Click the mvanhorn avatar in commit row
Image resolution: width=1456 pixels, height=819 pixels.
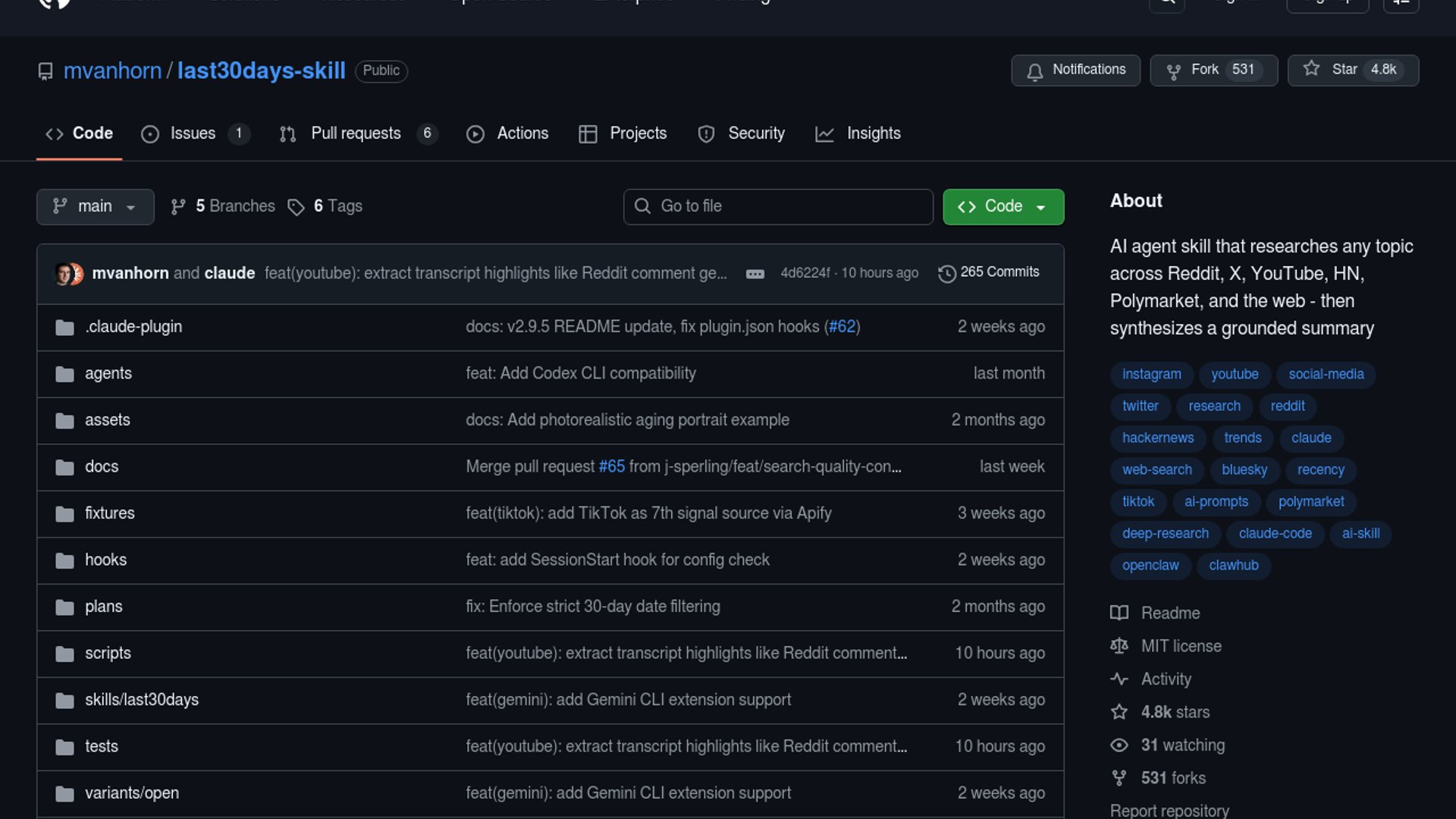click(64, 274)
